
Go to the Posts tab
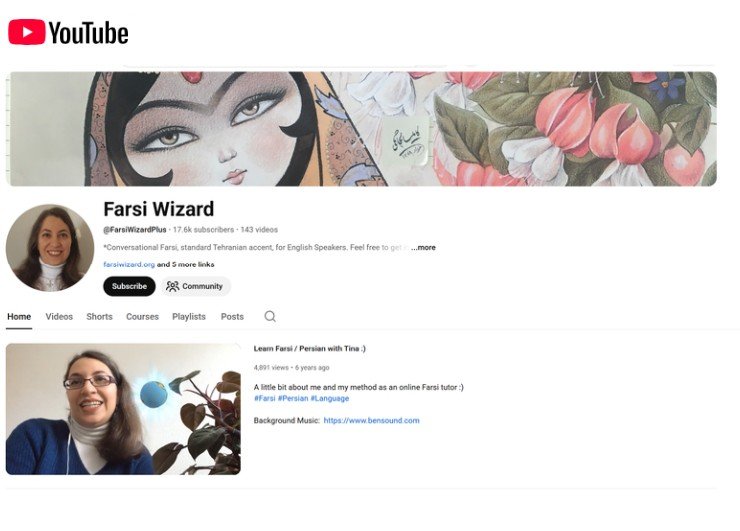pyautogui.click(x=232, y=317)
